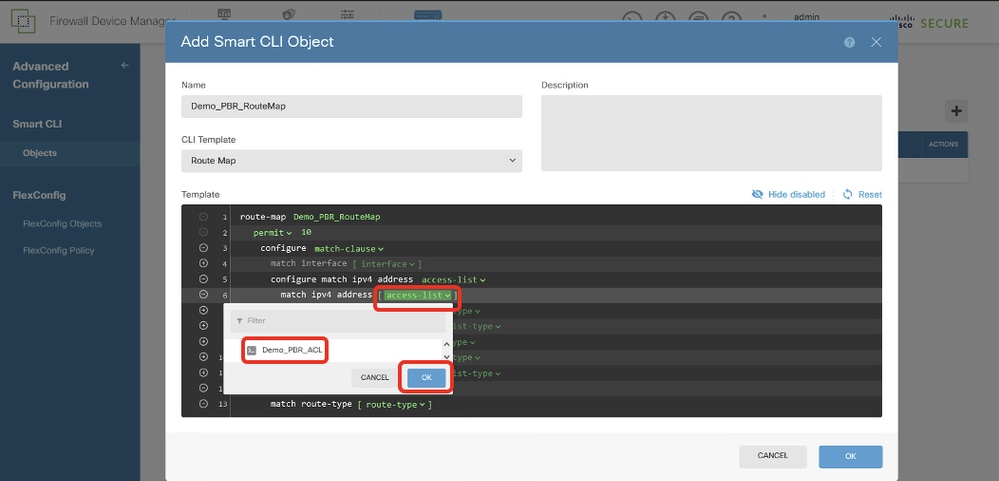Collapse Advanced Configuration sidebar with back arrow

125,65
